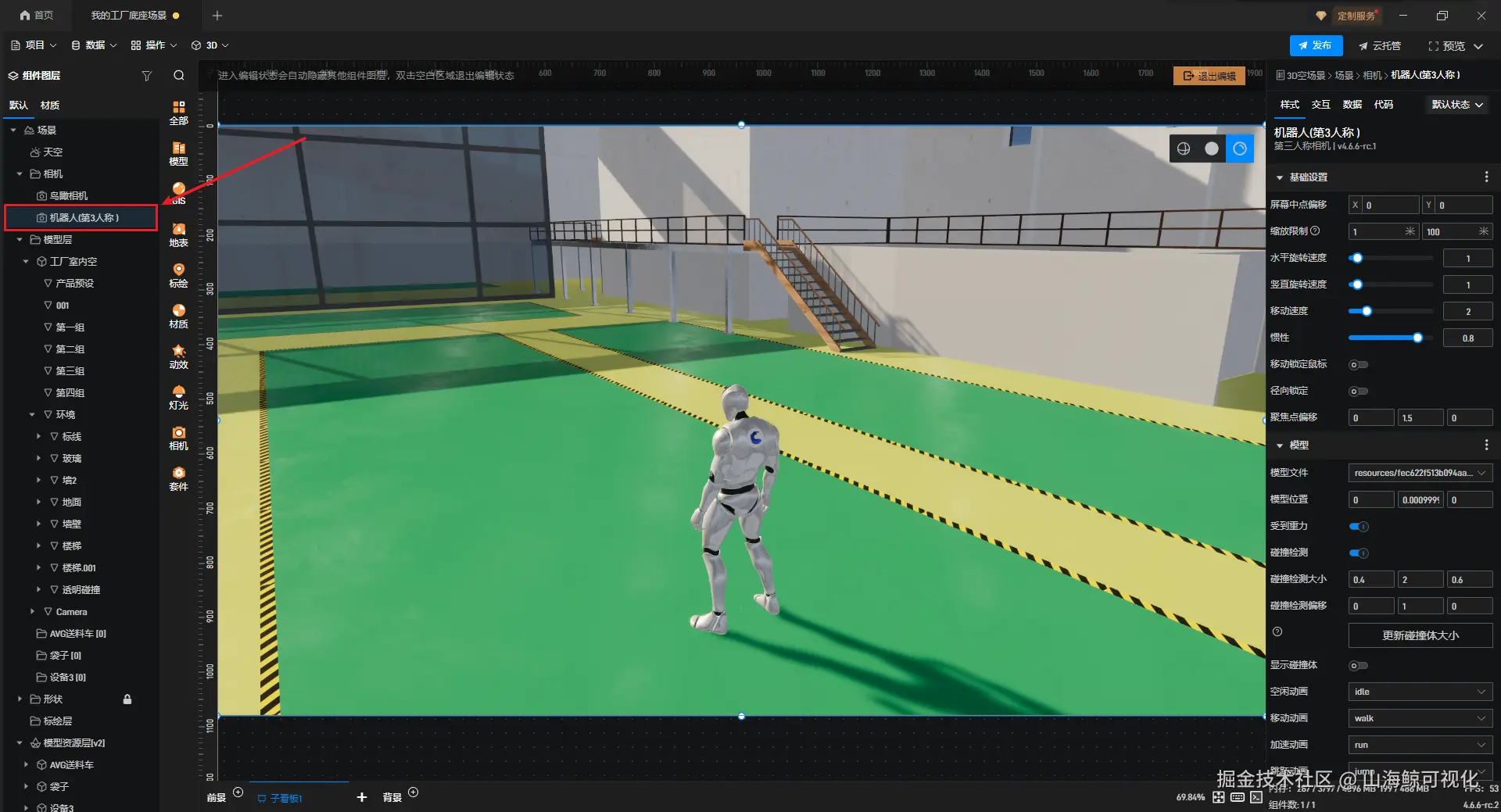Collapse the 场景 tree node
Screen dimensions: 1501x812
[13, 131]
